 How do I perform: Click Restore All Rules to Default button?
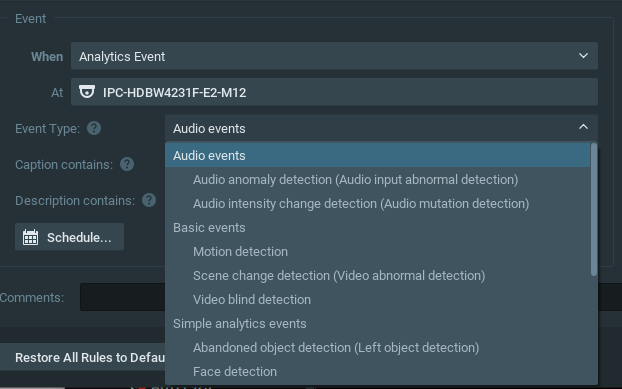[90, 357]
